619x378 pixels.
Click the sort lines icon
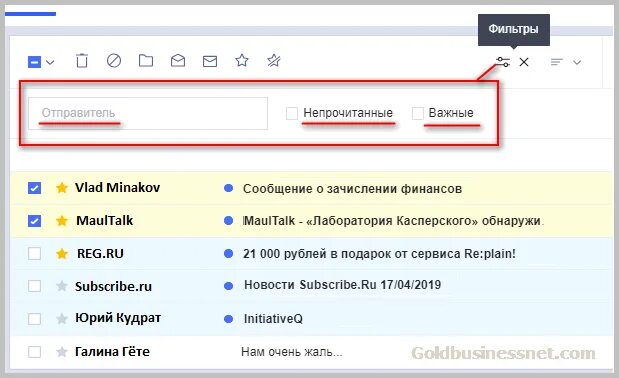(557, 62)
